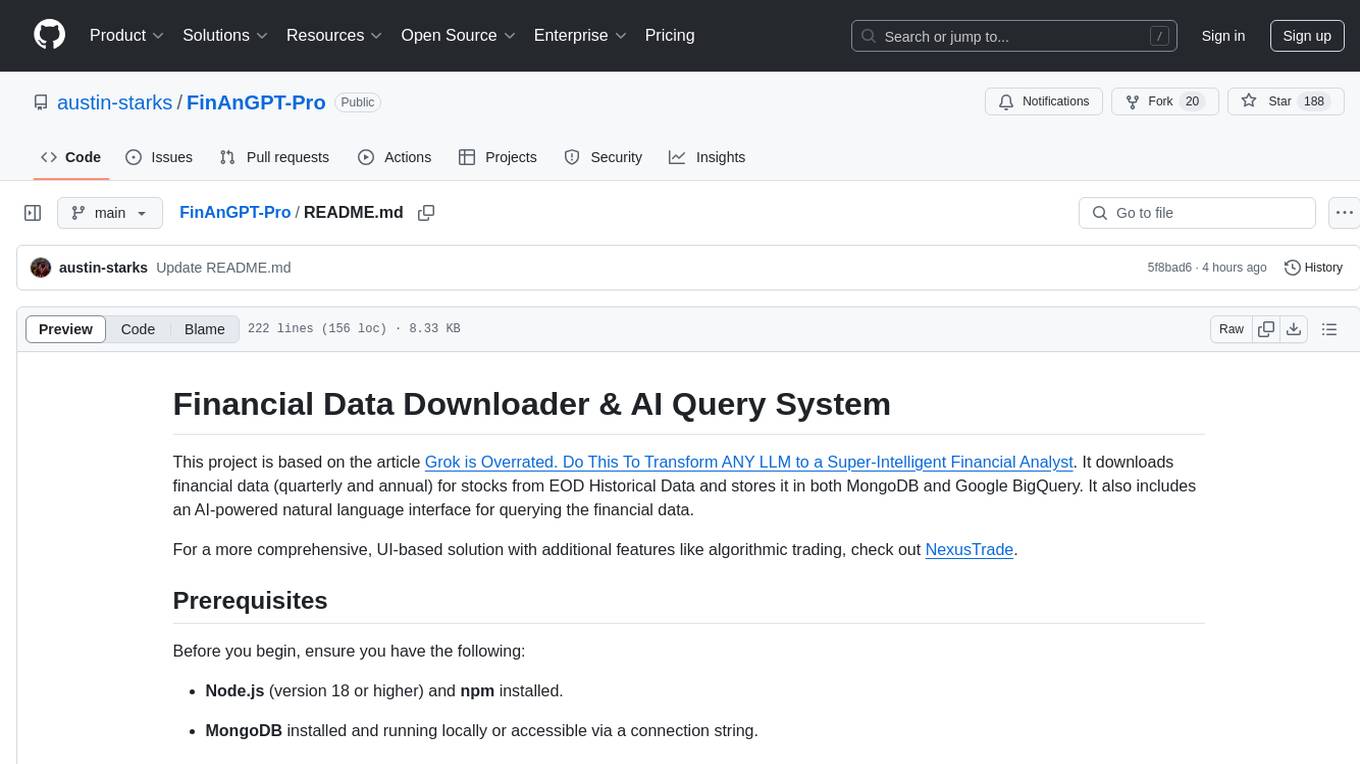This screenshot has height=764, width=1360.
Task: Expand the Resources menu
Action: [335, 35]
